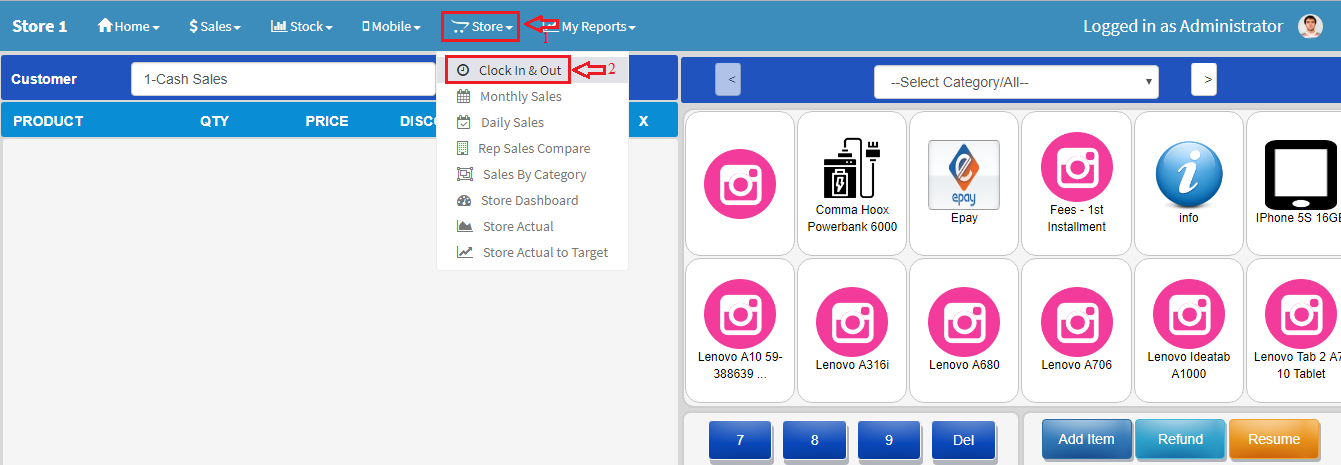Screen dimensions: 1341x465
Task: Open the administrator profile avatar
Action: (1310, 27)
